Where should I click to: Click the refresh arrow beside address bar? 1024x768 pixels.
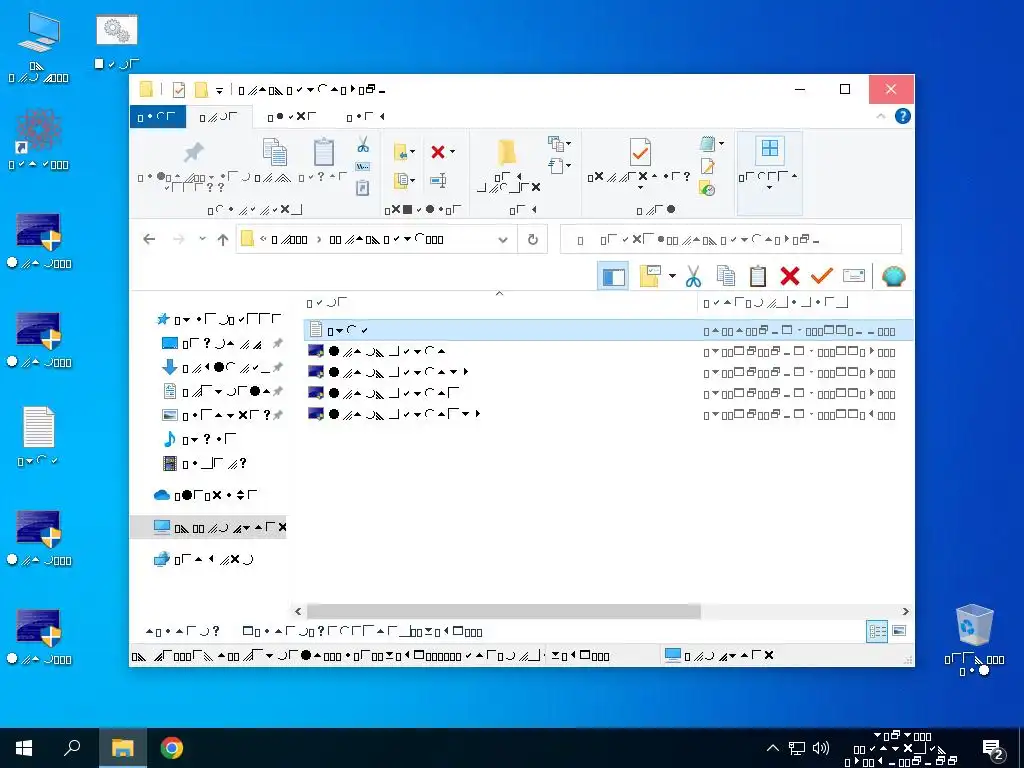tap(533, 240)
